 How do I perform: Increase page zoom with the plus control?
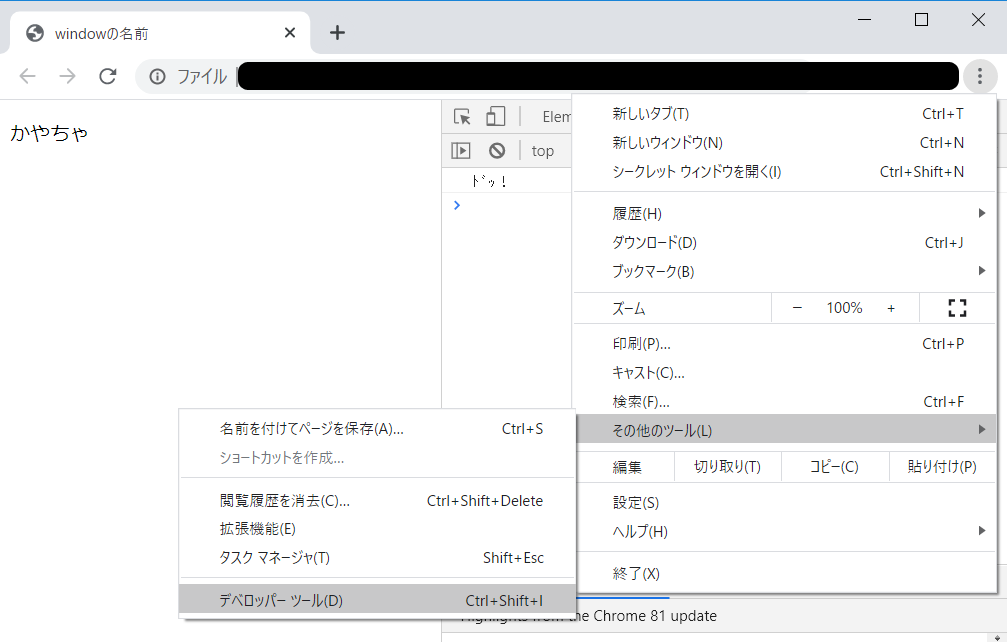tap(891, 308)
